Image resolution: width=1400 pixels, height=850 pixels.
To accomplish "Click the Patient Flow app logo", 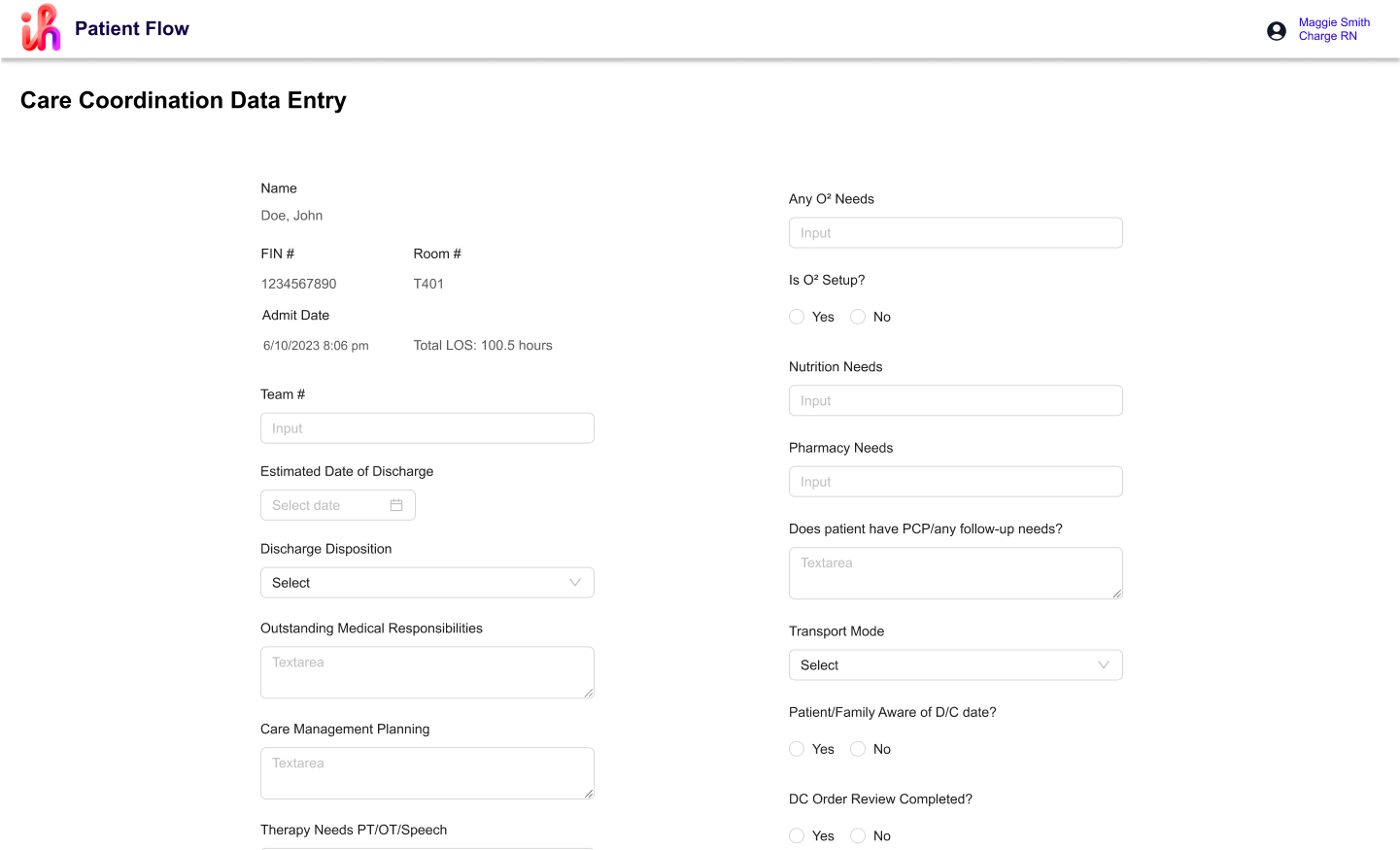I will click(40, 28).
